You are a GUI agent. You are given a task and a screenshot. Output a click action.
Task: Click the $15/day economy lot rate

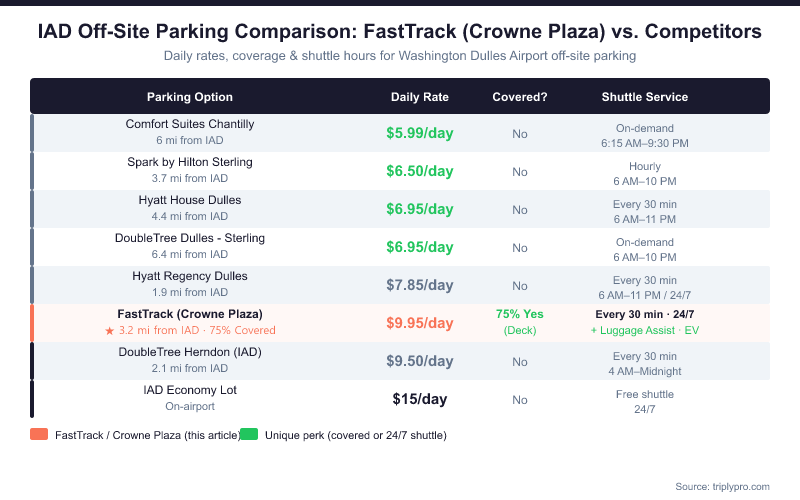point(420,399)
